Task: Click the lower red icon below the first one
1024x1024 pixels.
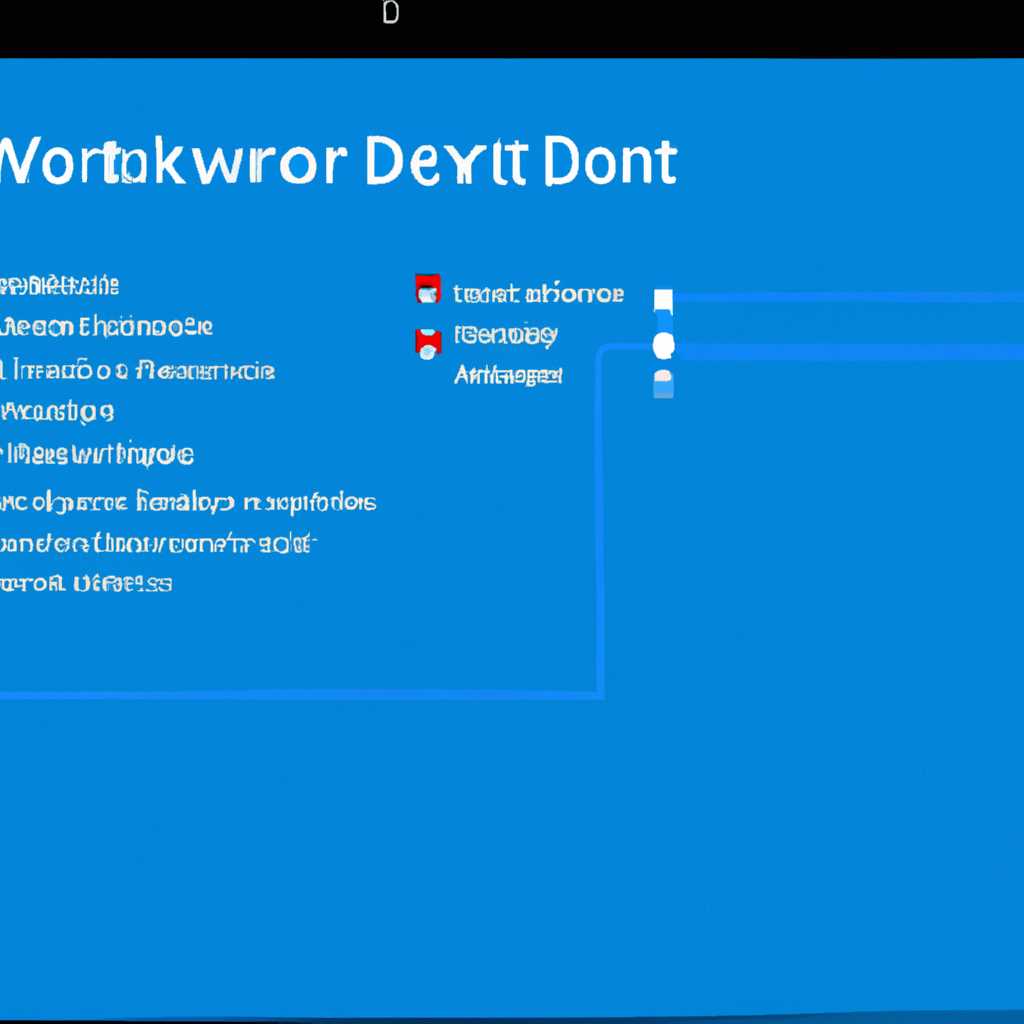Action: click(428, 344)
